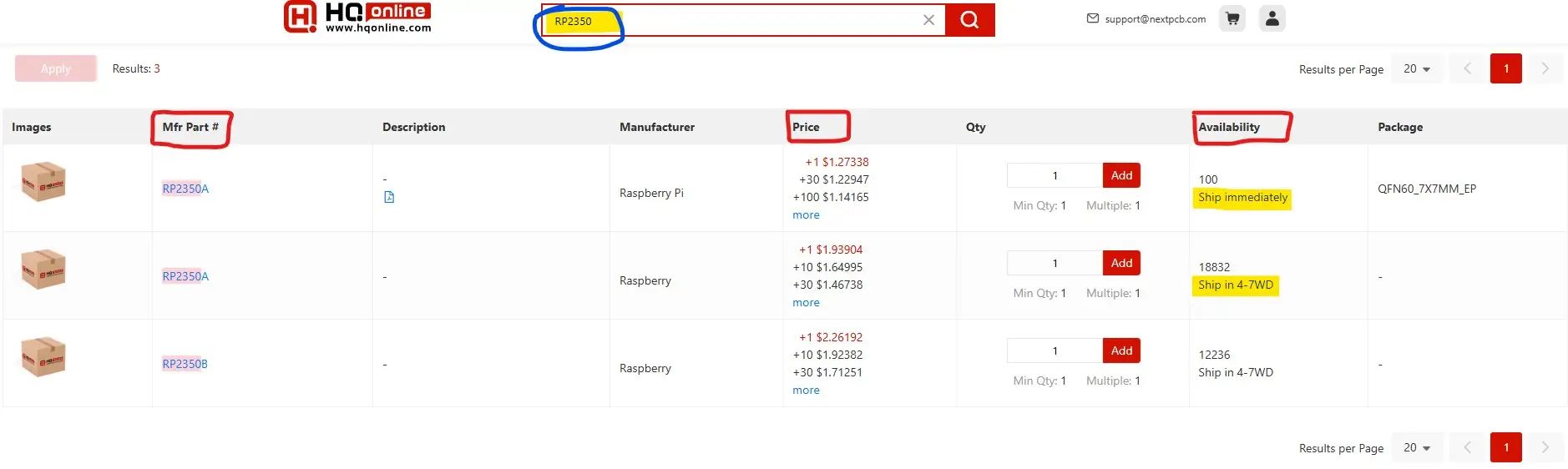Click the +1 $2.26192 price tier
This screenshot has width=1568, height=469.
(x=831, y=337)
